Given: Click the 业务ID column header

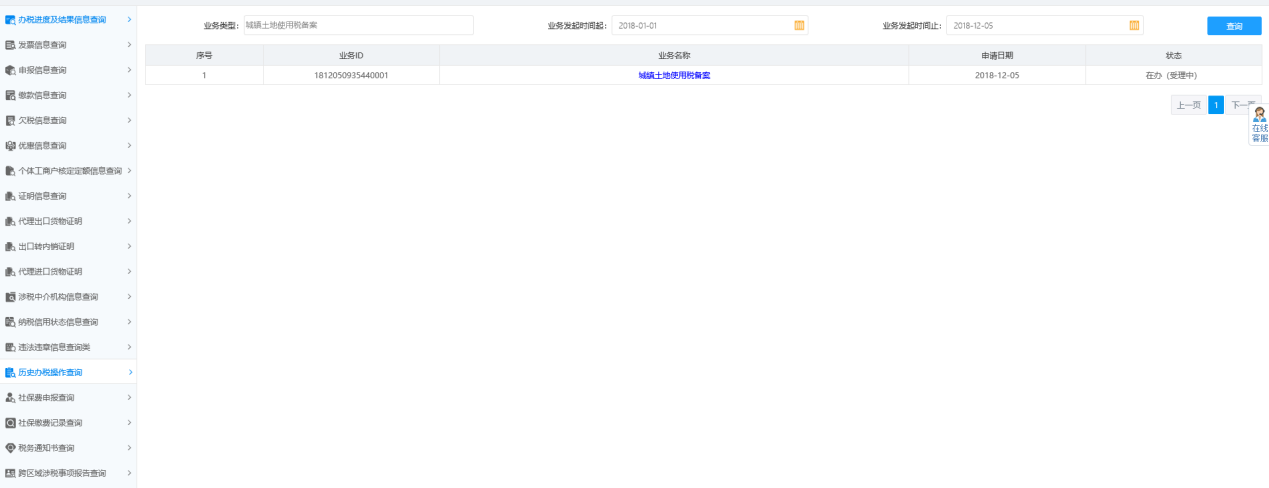Looking at the screenshot, I should 351,55.
